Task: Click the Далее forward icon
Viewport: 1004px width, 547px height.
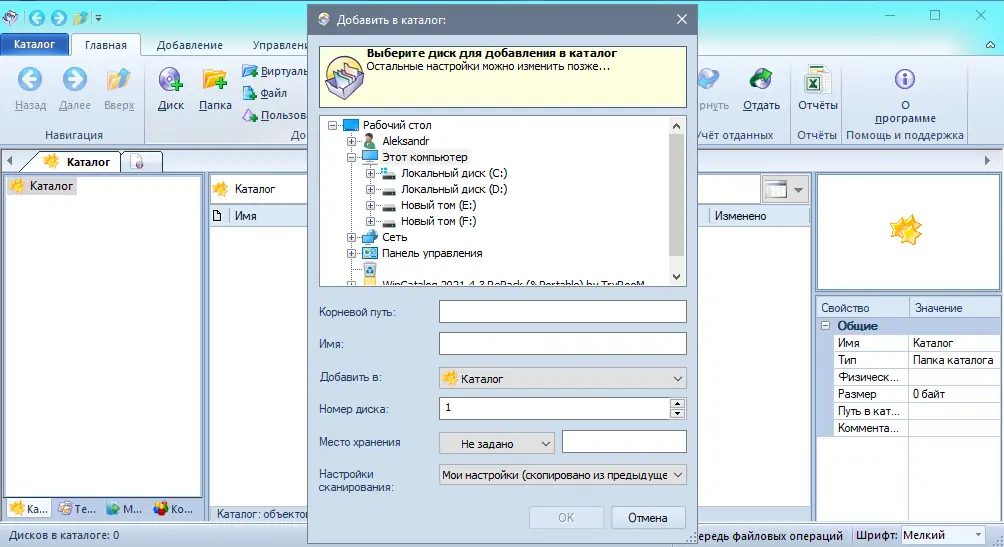Action: click(74, 80)
